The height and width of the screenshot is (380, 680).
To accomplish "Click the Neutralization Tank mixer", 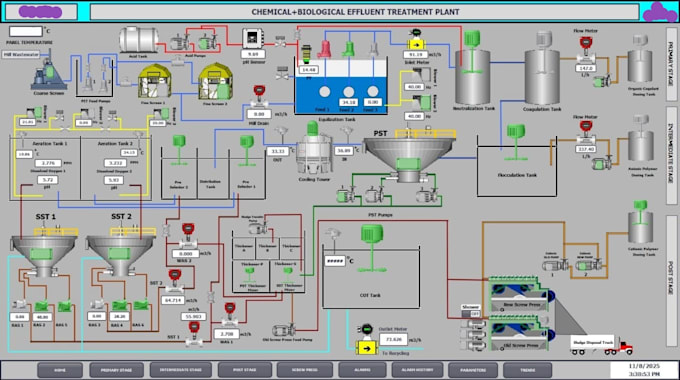I will pyautogui.click(x=472, y=52).
